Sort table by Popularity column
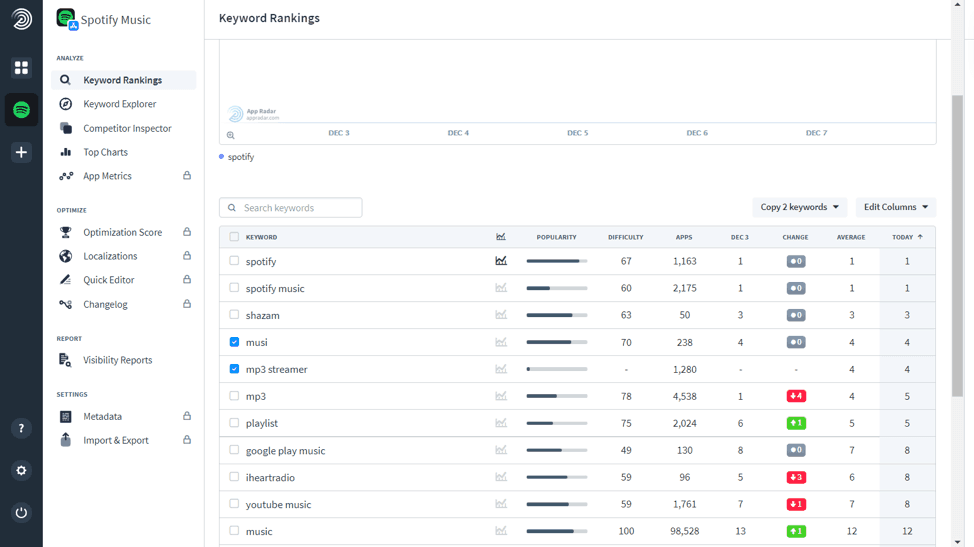 point(557,237)
